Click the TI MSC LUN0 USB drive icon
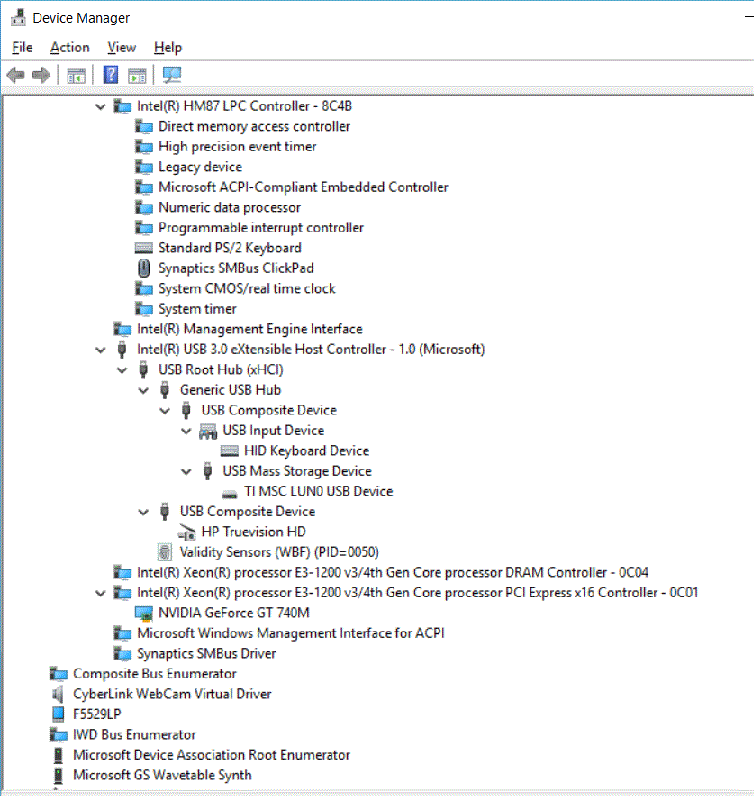The width and height of the screenshot is (754, 796). point(230,493)
